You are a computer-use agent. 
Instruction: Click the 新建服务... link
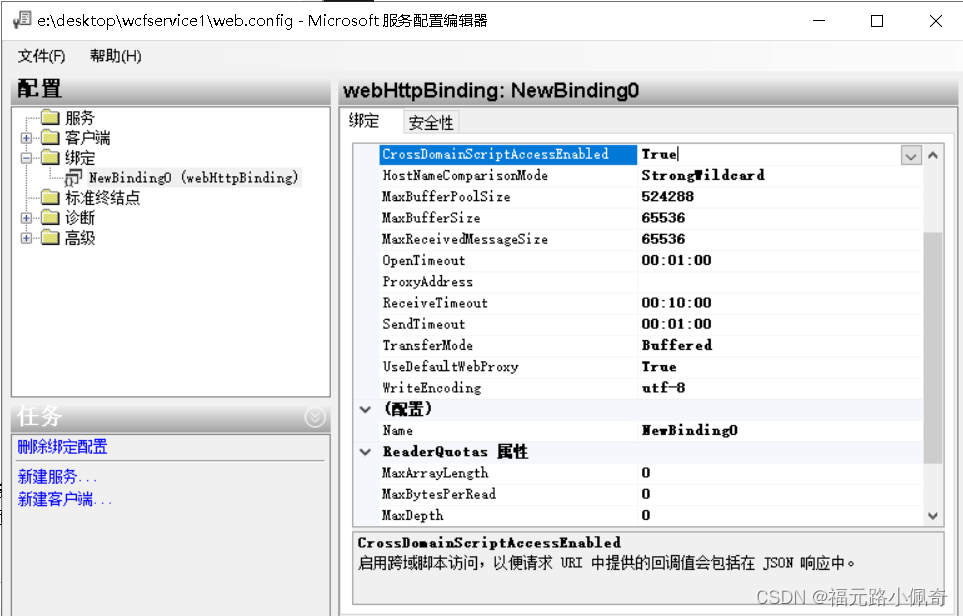click(x=58, y=477)
